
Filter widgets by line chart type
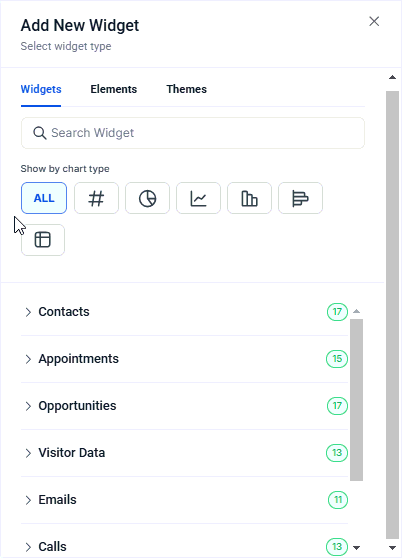point(199,198)
